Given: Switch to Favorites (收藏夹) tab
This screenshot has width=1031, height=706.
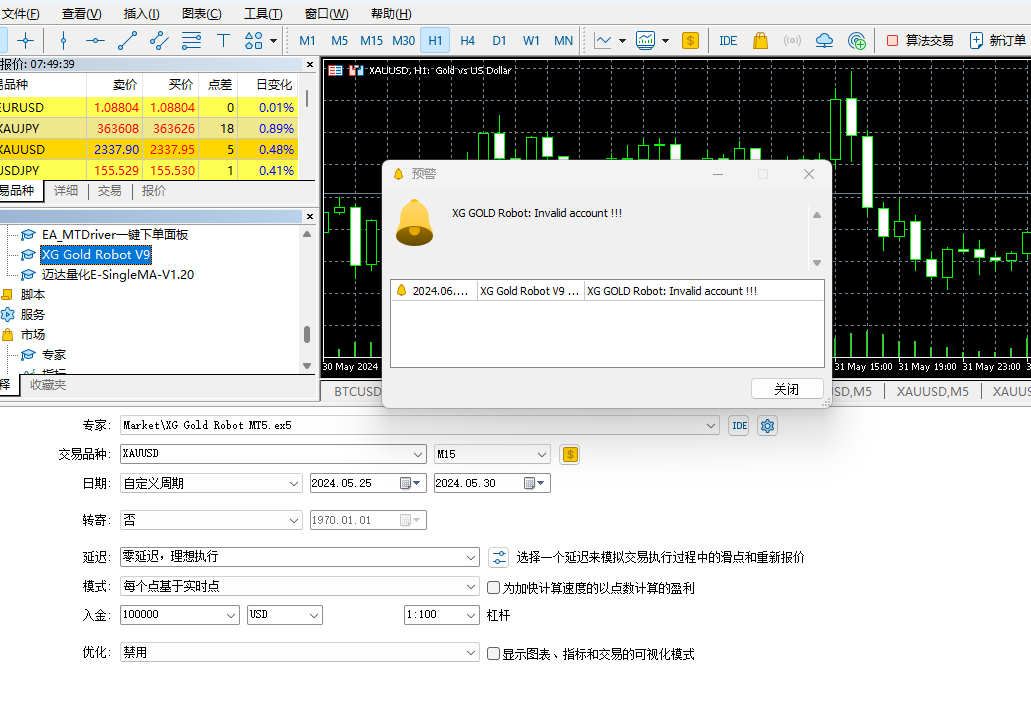Looking at the screenshot, I should coord(48,385).
